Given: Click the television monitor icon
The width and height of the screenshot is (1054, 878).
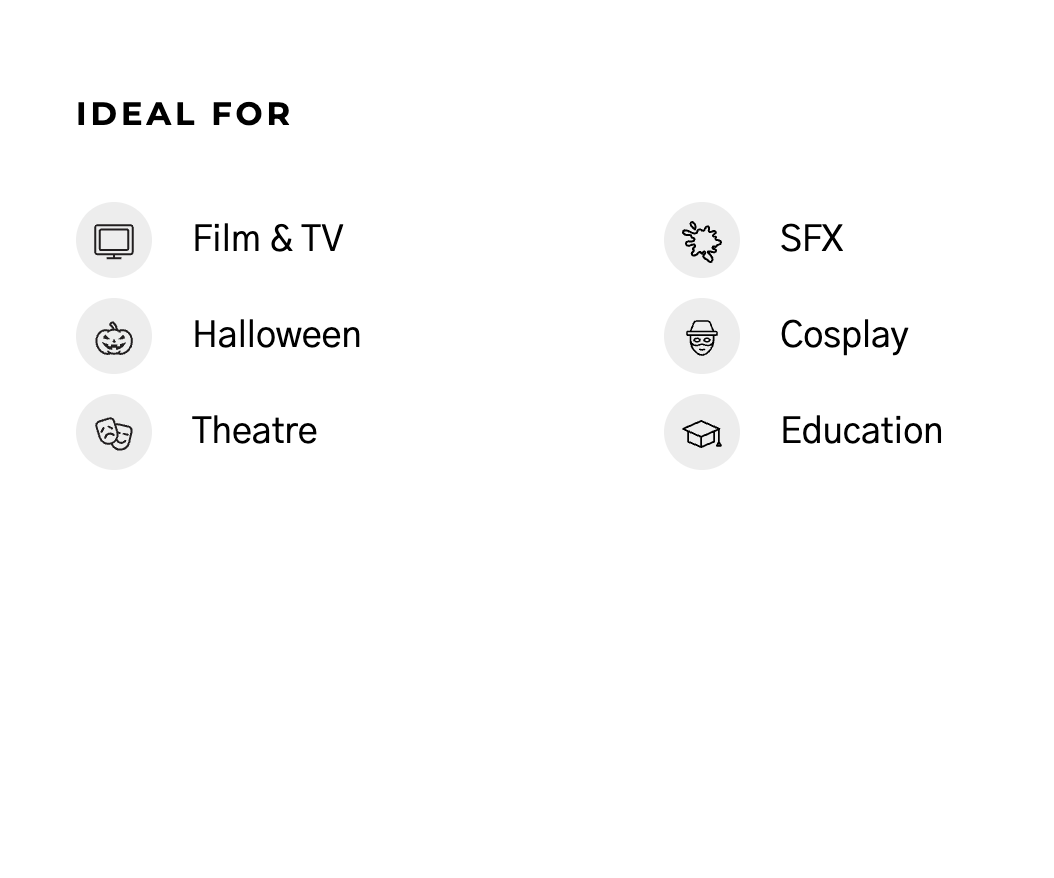Looking at the screenshot, I should click(114, 241).
